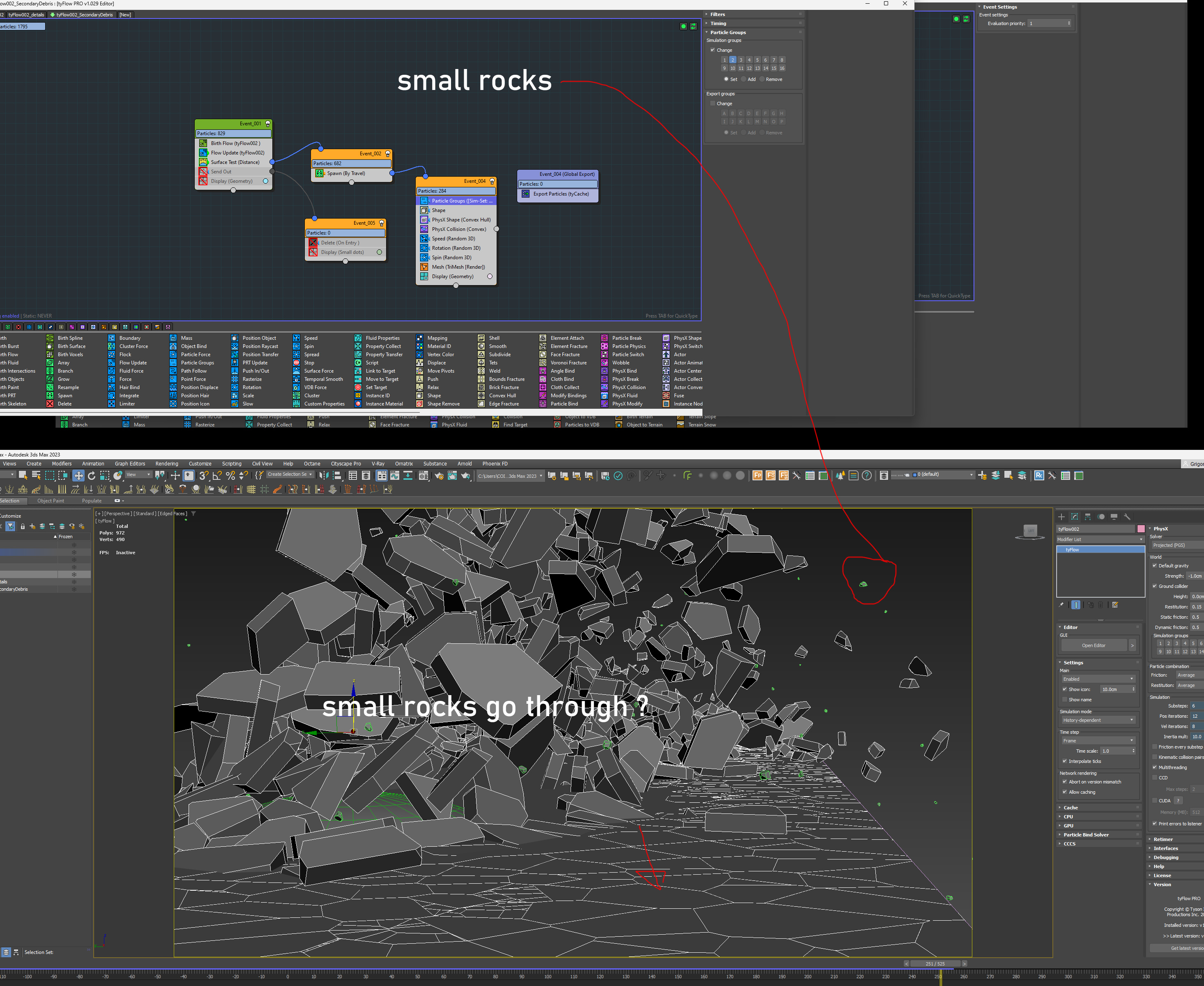Image resolution: width=1204 pixels, height=986 pixels.
Task: Click Remove modifier trash icon
Action: point(1100,605)
